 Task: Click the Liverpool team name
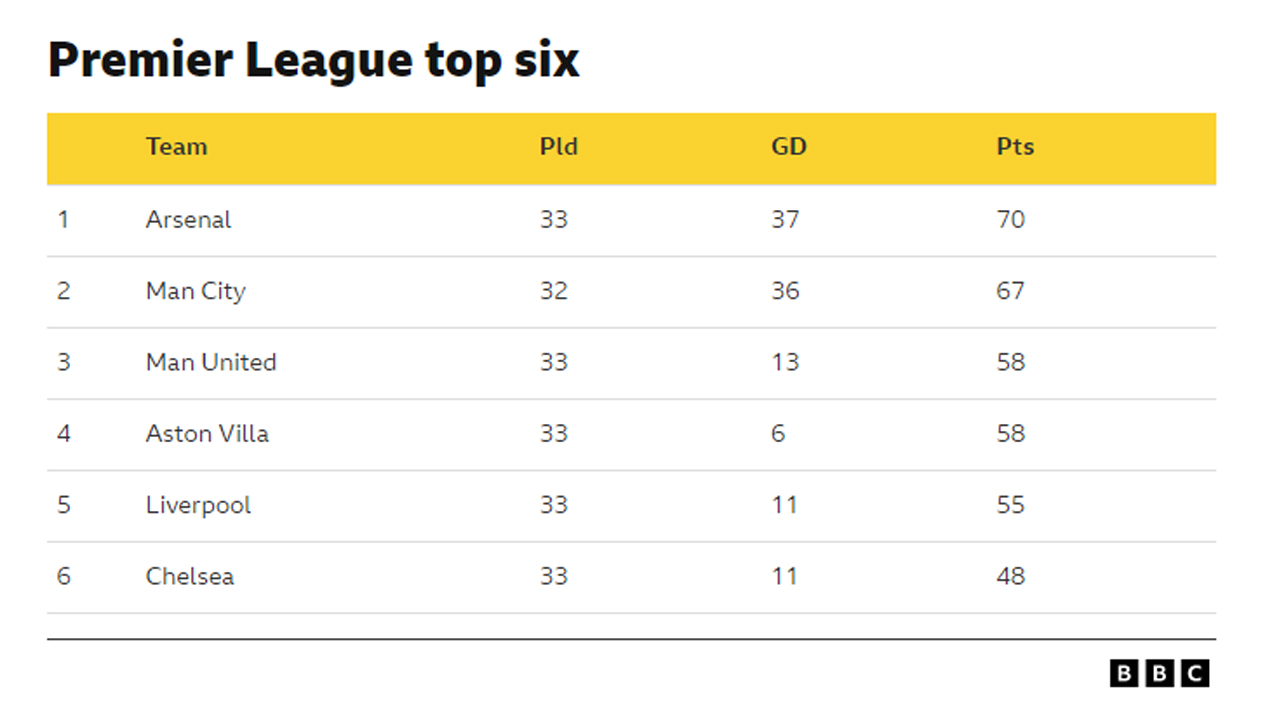point(198,505)
